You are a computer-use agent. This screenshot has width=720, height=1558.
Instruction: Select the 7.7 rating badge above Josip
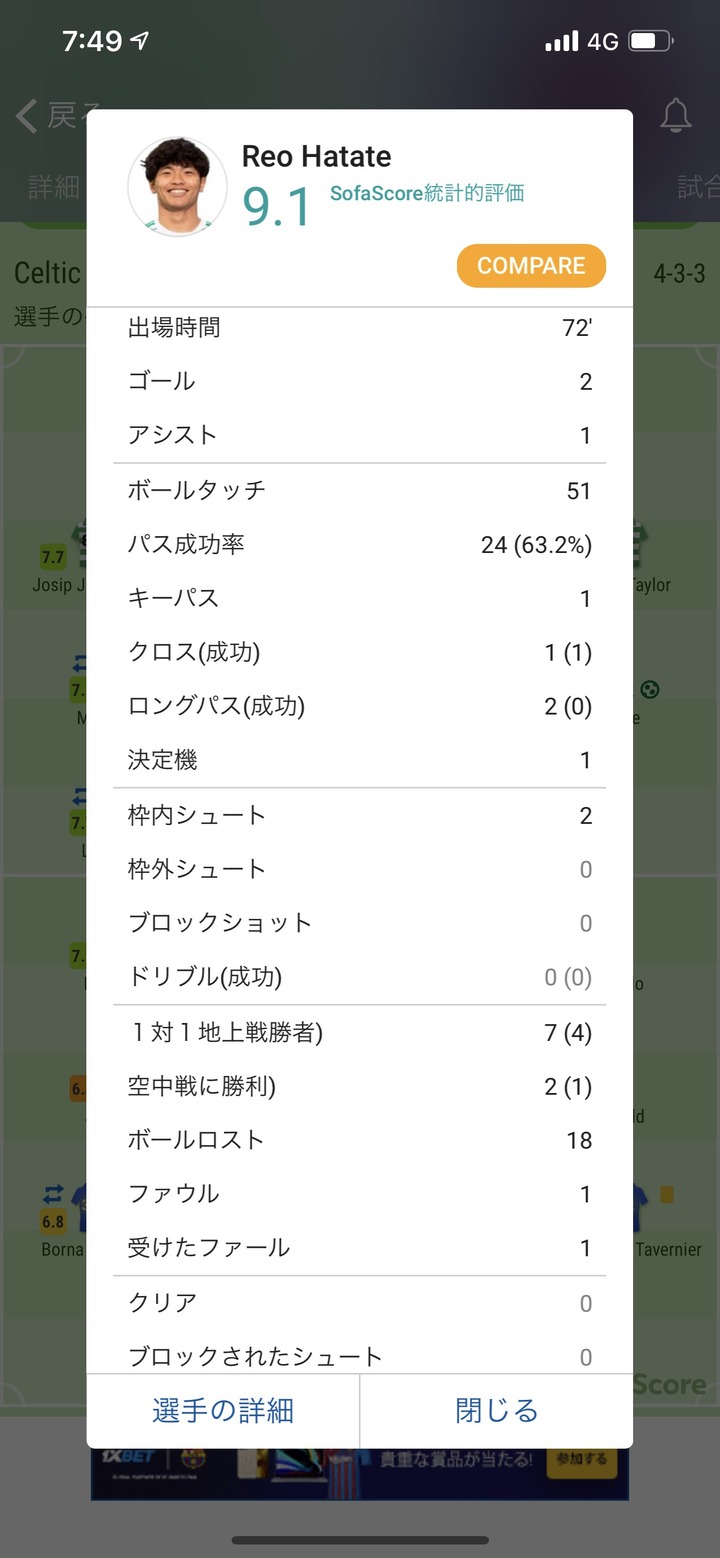[x=52, y=557]
